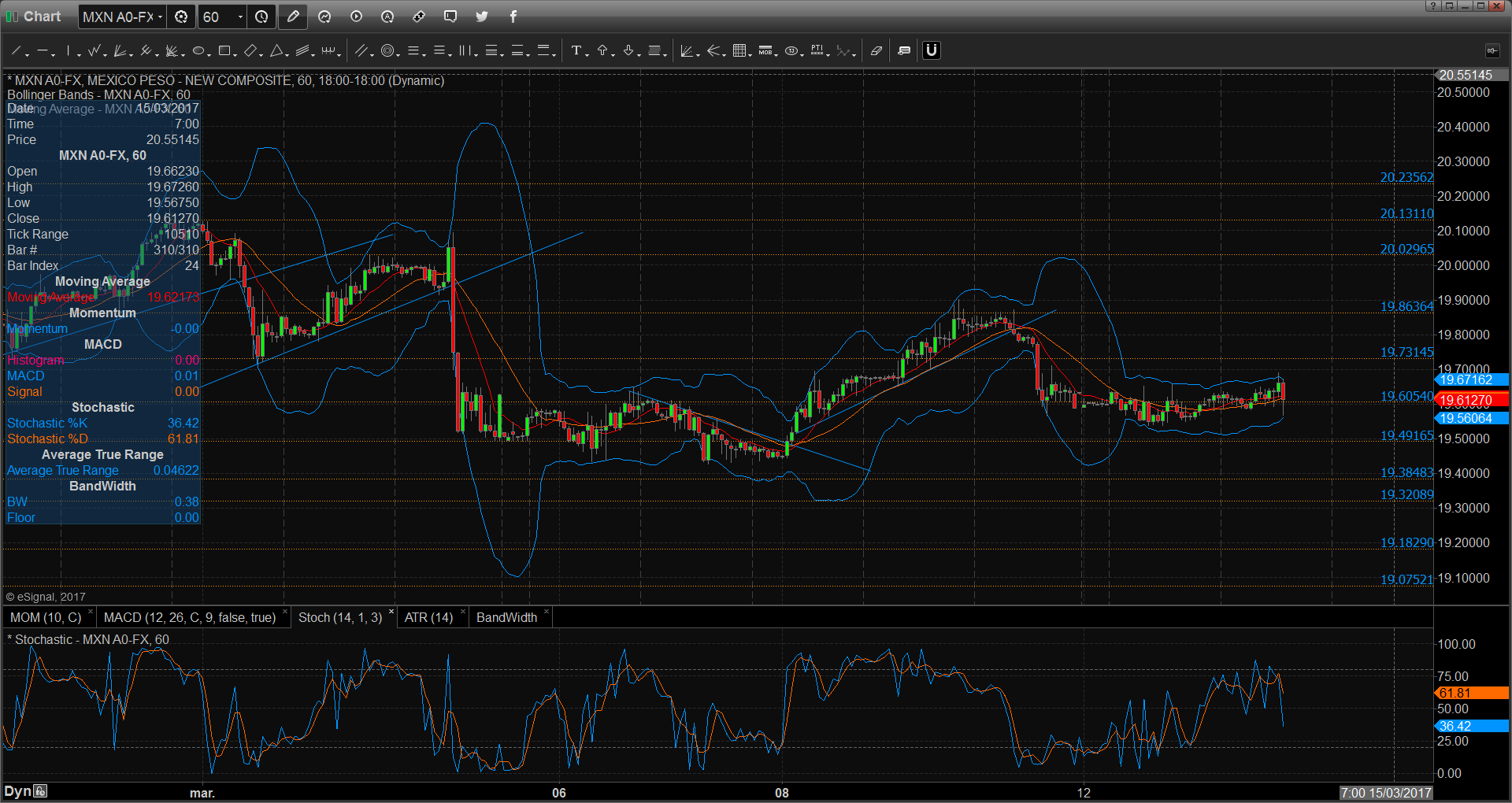
Task: Select the PTI tool
Action: click(x=817, y=51)
